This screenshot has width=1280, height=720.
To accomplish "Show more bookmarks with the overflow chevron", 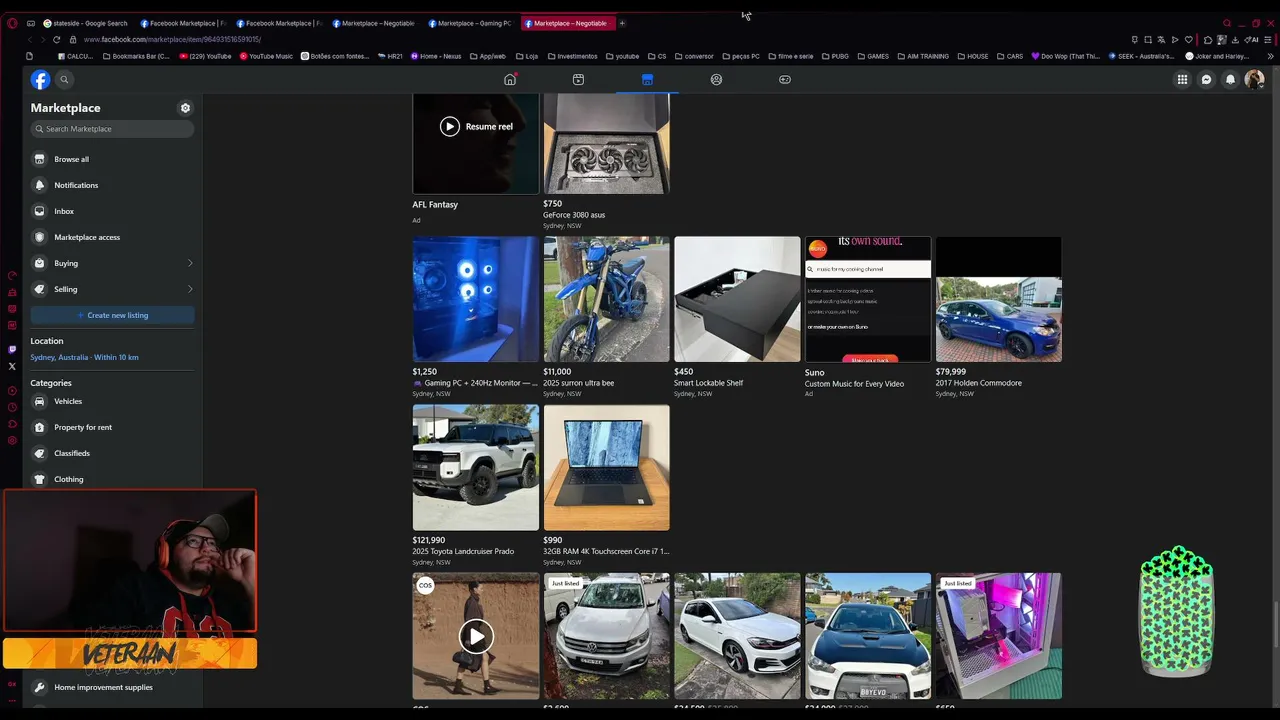I will [1270, 56].
